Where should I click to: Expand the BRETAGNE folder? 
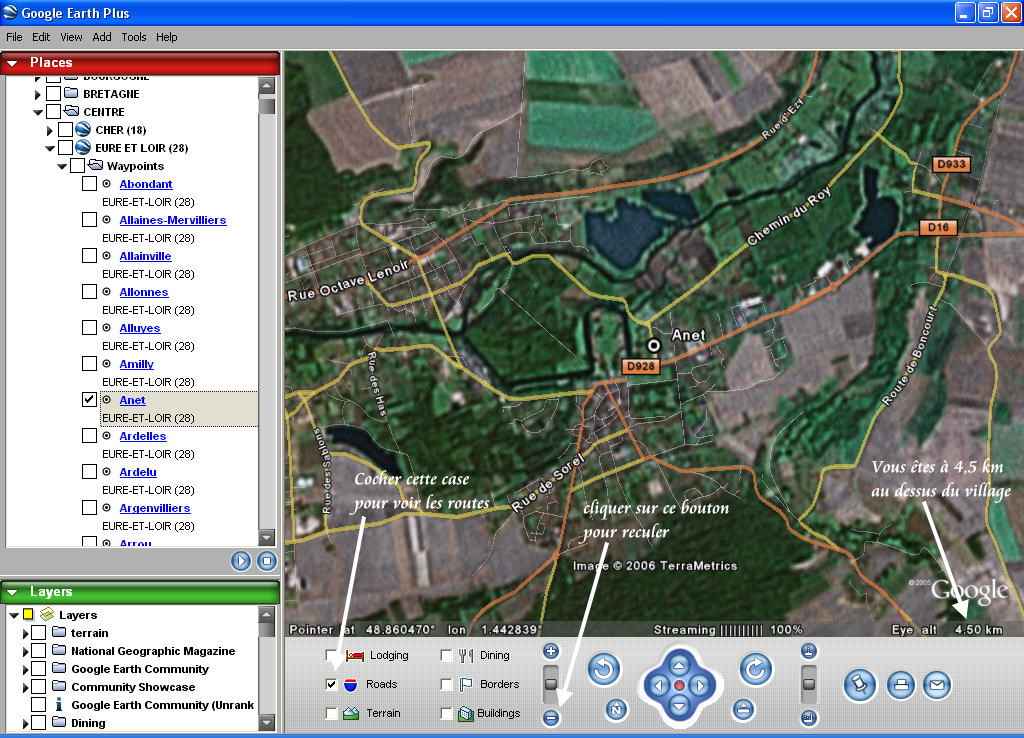point(37,94)
